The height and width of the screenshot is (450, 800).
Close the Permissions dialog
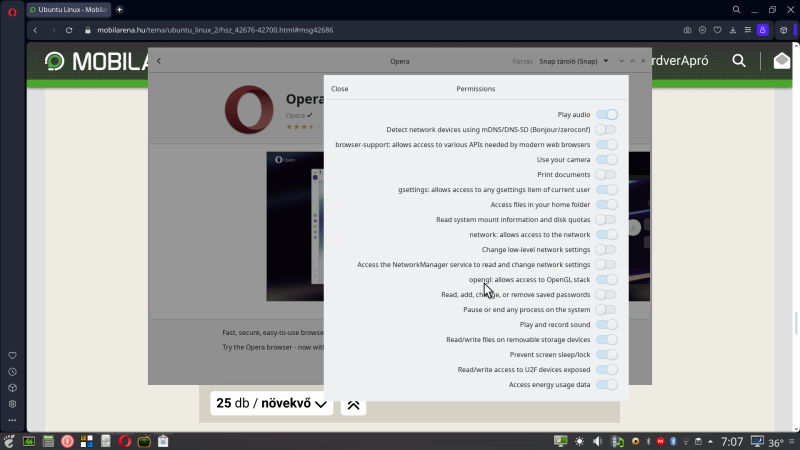[x=340, y=89]
